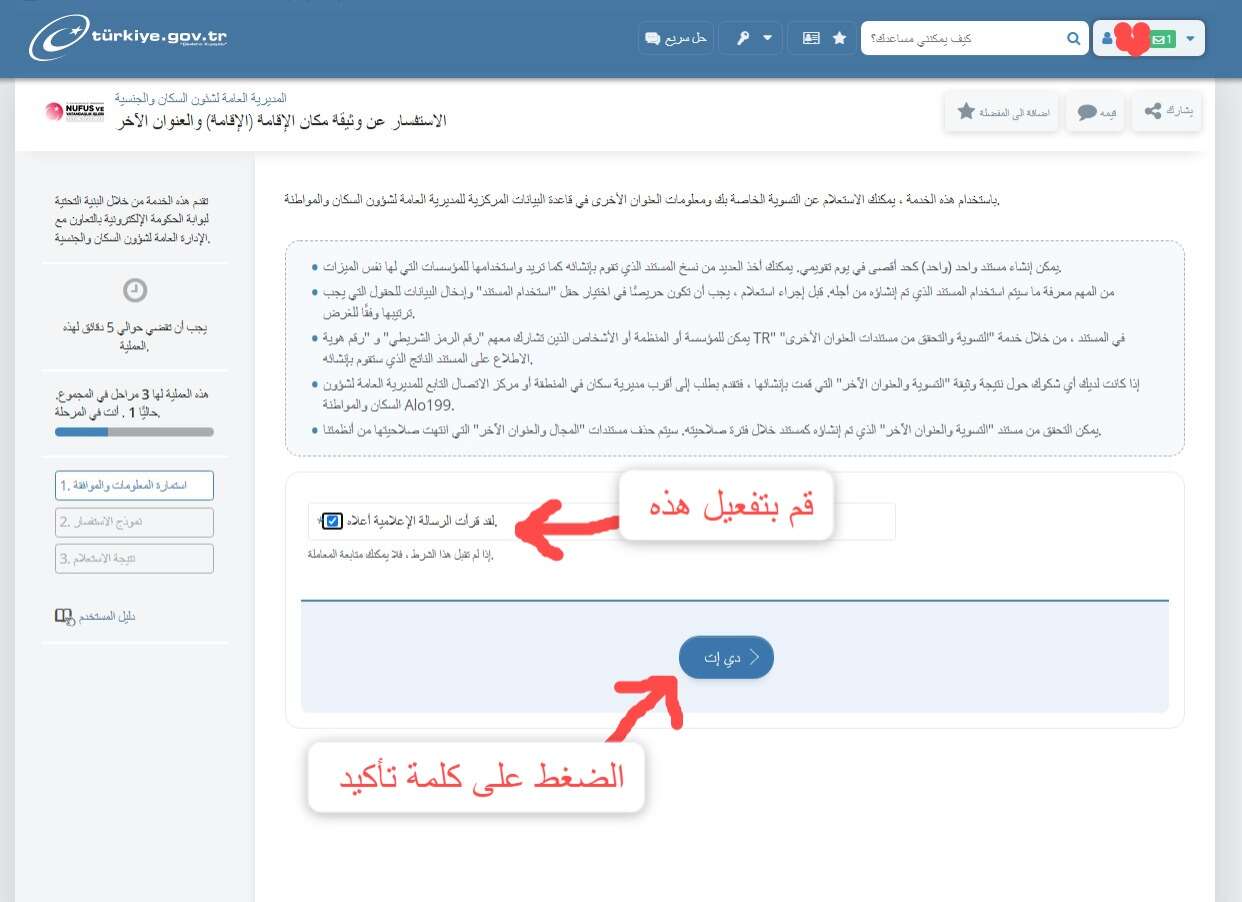Click the türkiye.gov.tr logo
The image size is (1242, 902).
[x=128, y=39]
